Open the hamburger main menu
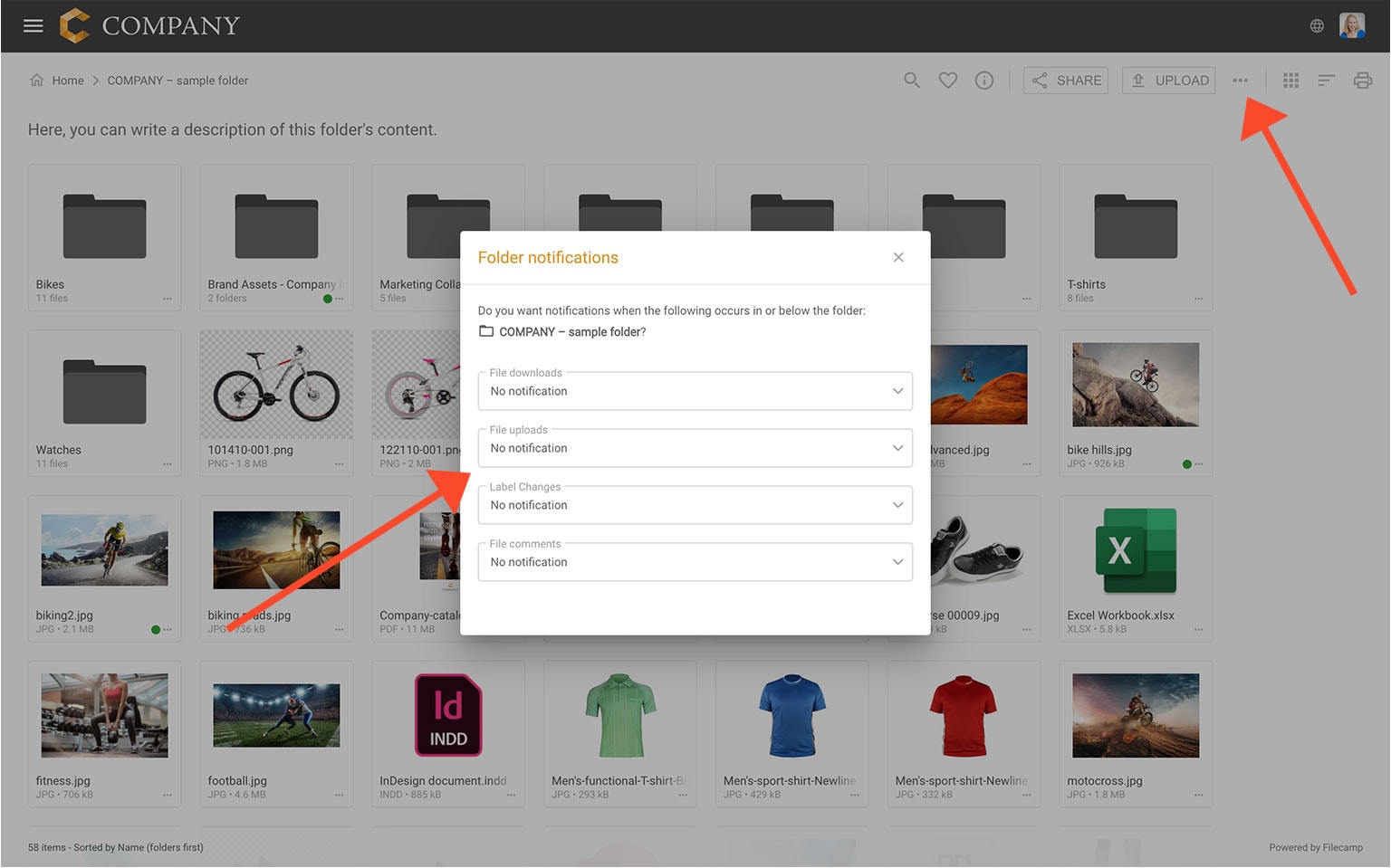The image size is (1391, 868). coord(34,25)
